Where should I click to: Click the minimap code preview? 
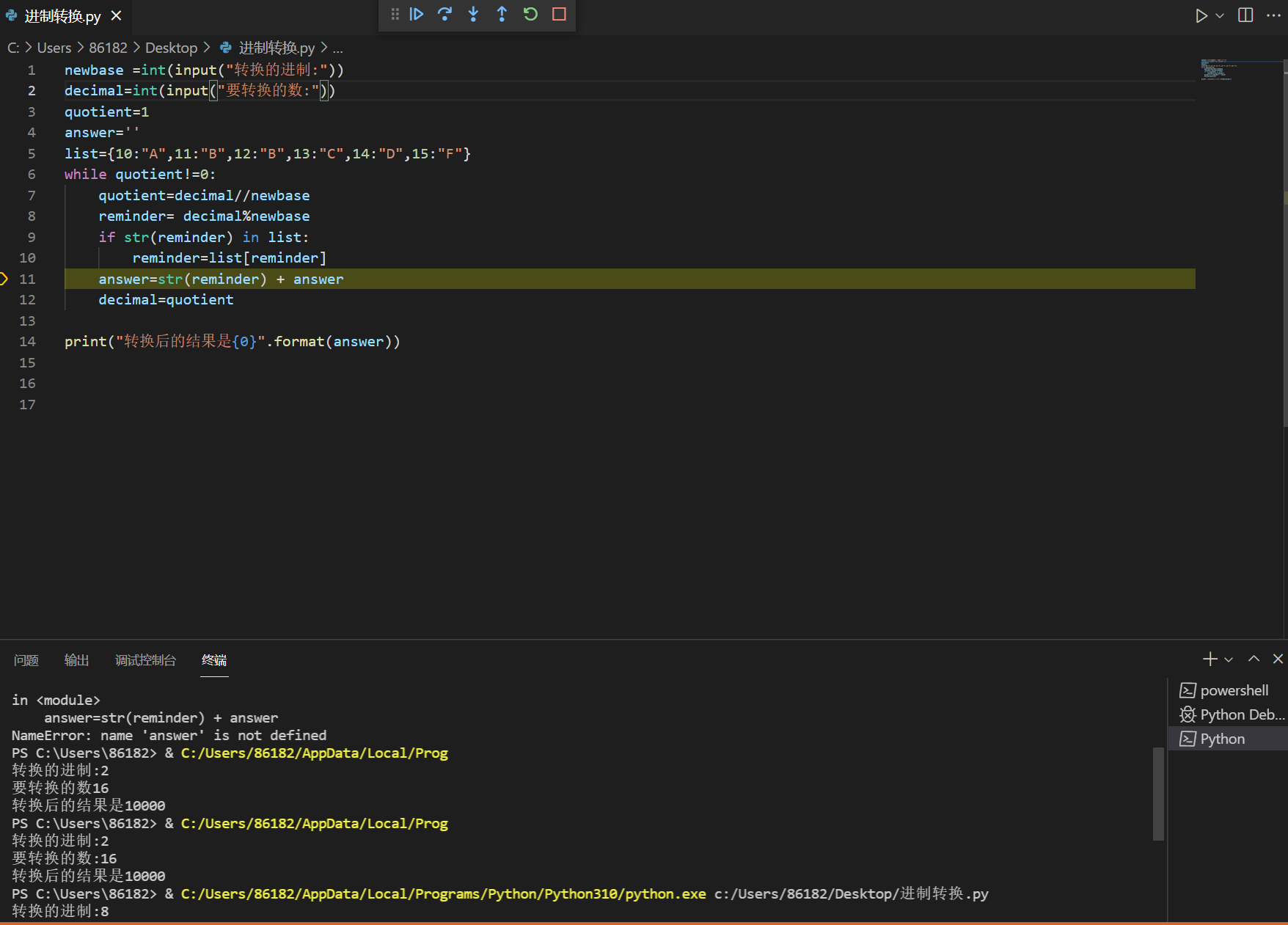(1218, 70)
